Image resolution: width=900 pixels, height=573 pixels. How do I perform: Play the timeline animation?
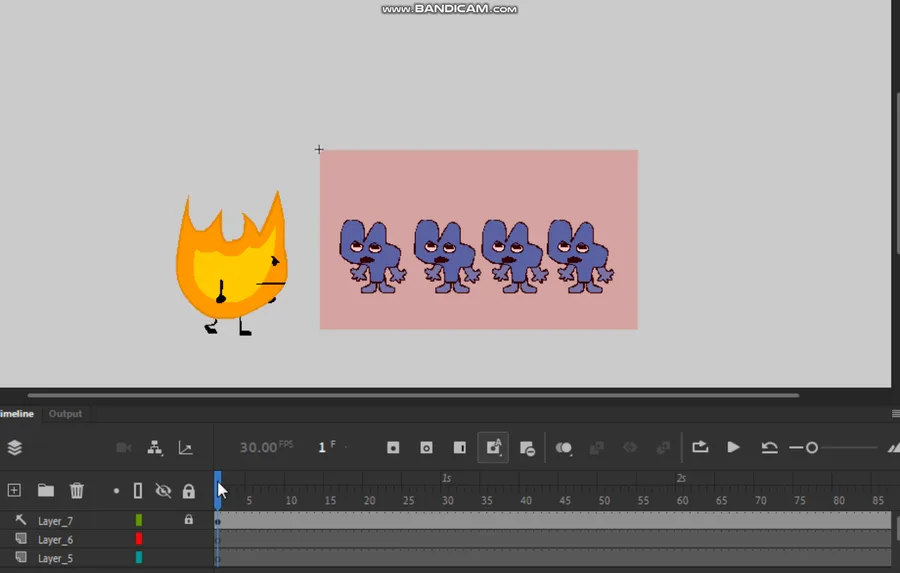734,447
